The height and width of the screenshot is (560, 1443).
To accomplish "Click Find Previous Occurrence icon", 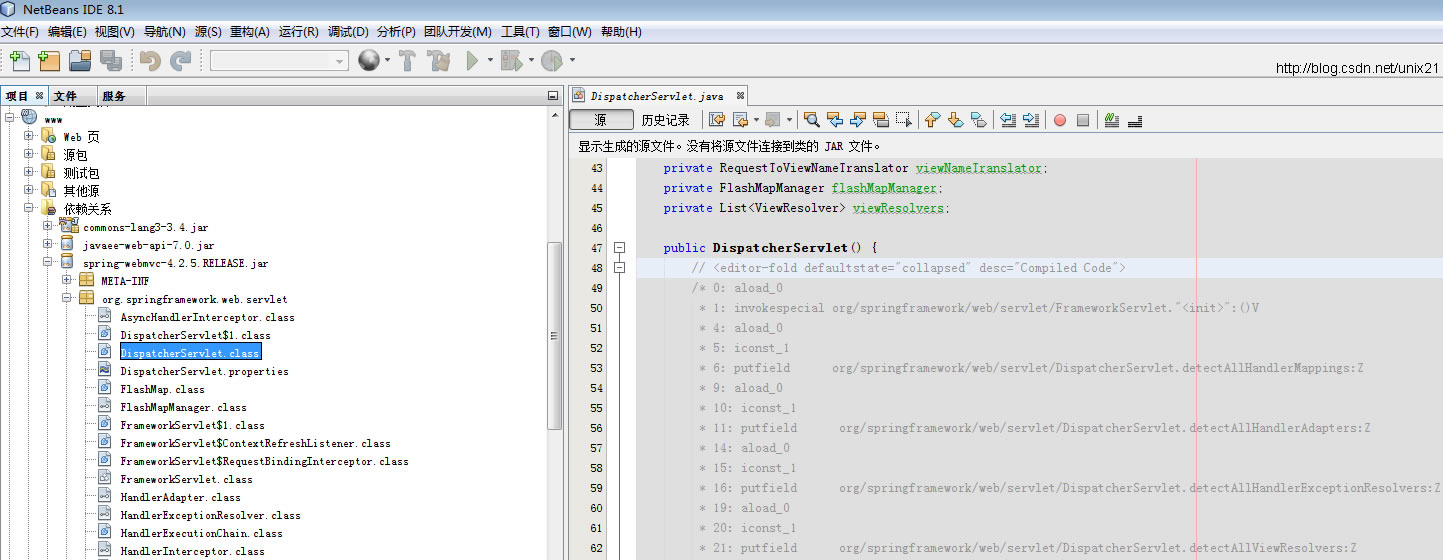I will click(835, 120).
